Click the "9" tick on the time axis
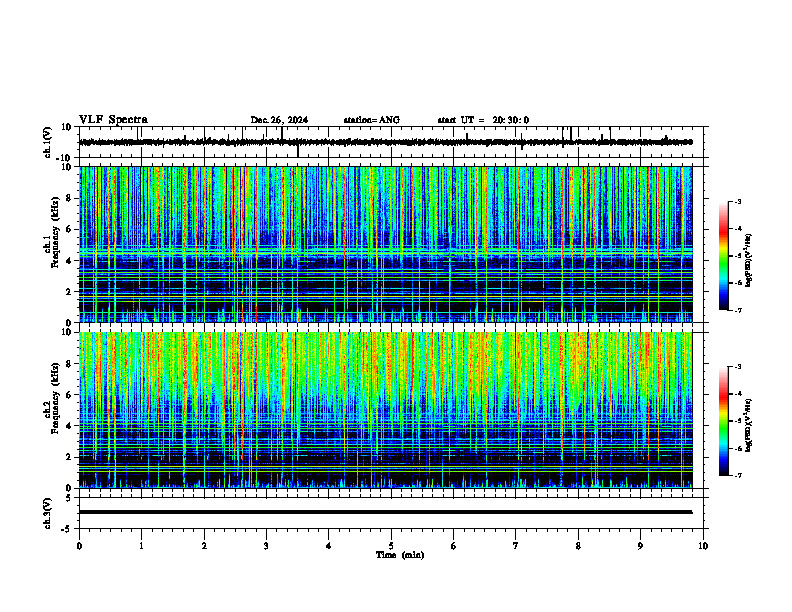The image size is (792, 612). (x=640, y=546)
